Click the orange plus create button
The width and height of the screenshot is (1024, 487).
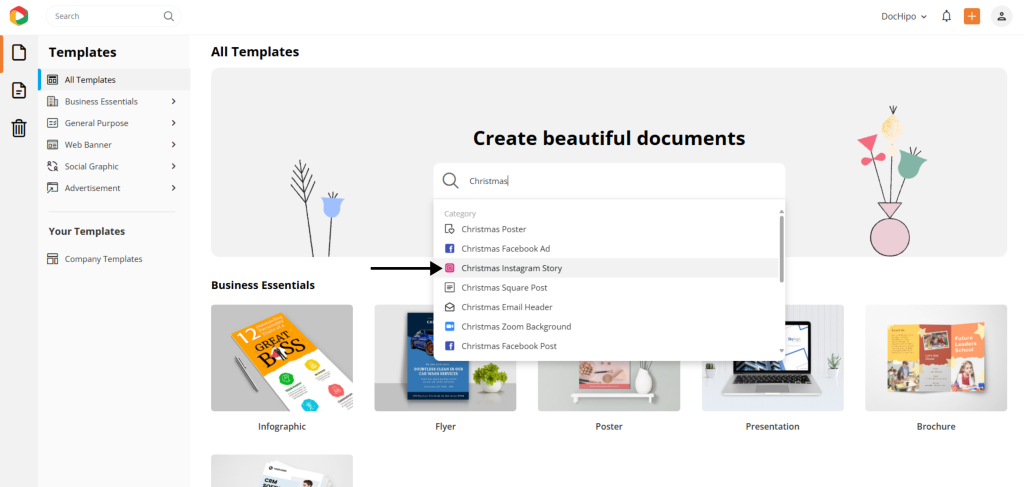tap(972, 16)
